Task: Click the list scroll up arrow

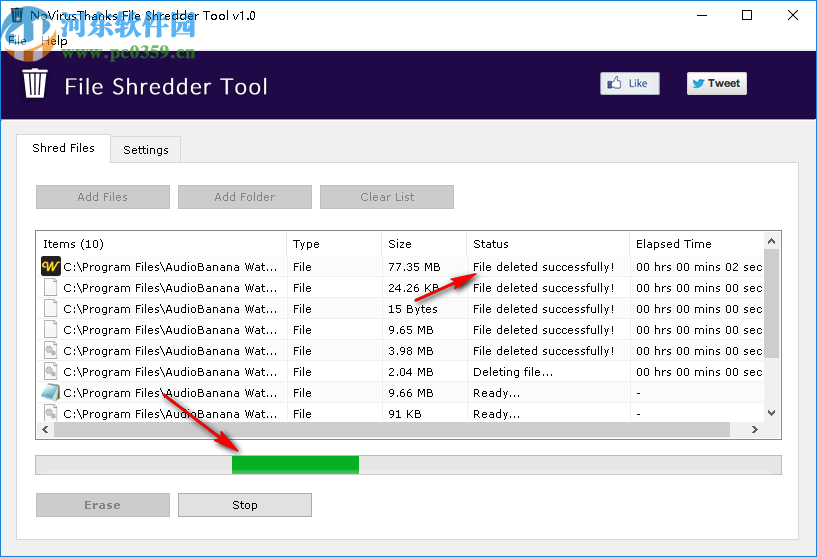Action: pos(772,241)
